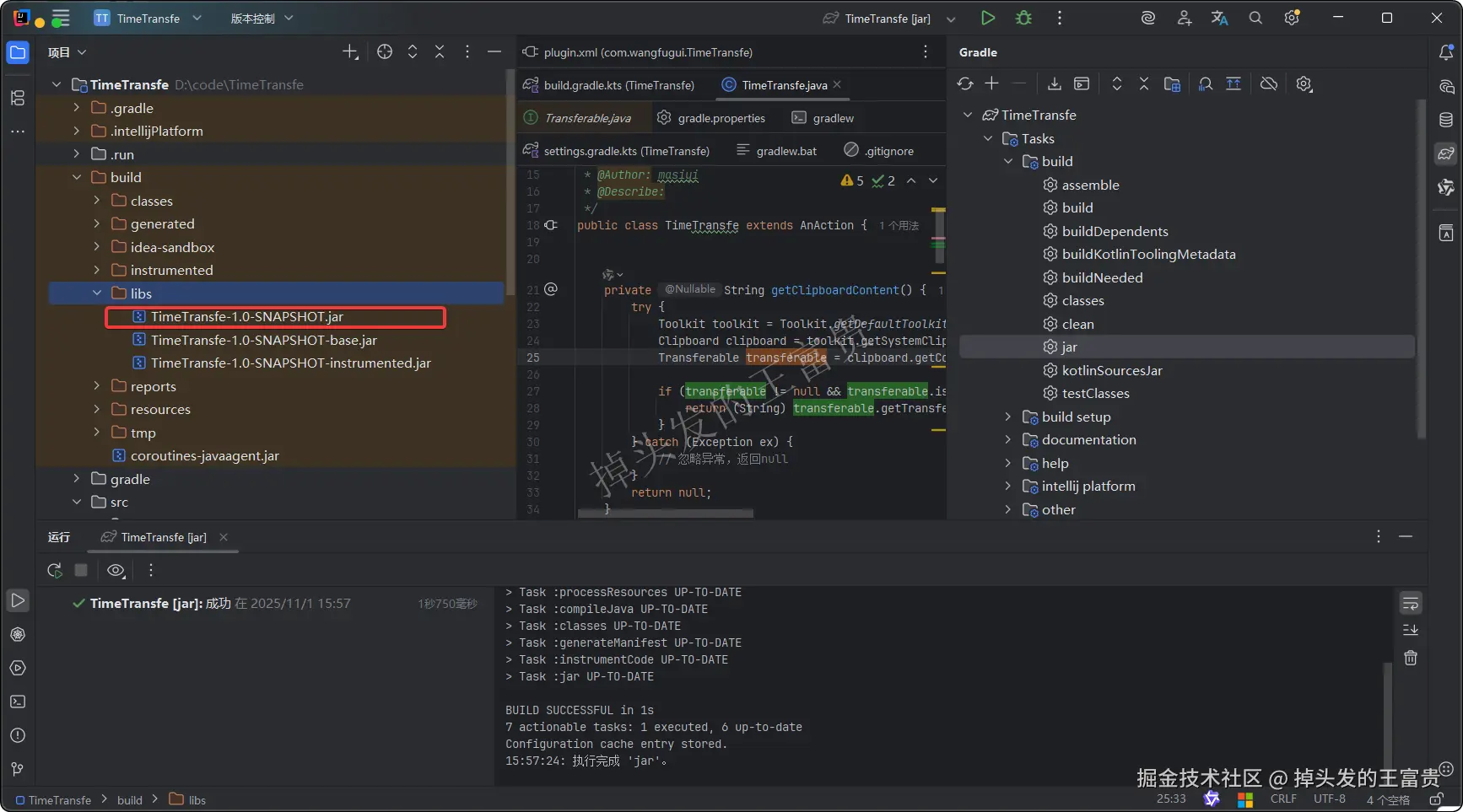Click the green Run button in the toolbar
The width and height of the screenshot is (1463, 812).
pyautogui.click(x=987, y=18)
